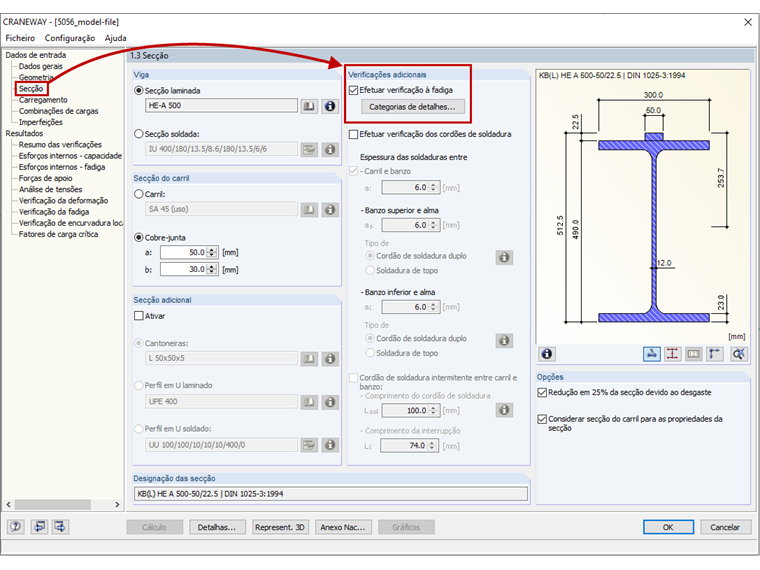
Task: Show info for L 50x50x5 angles
Action: point(330,359)
